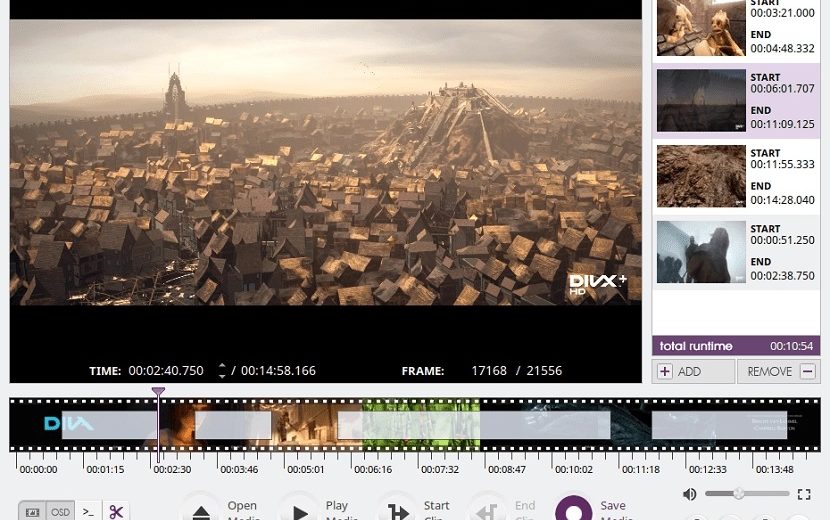Click the plus icon beside ADD
The width and height of the screenshot is (830, 520).
point(665,371)
